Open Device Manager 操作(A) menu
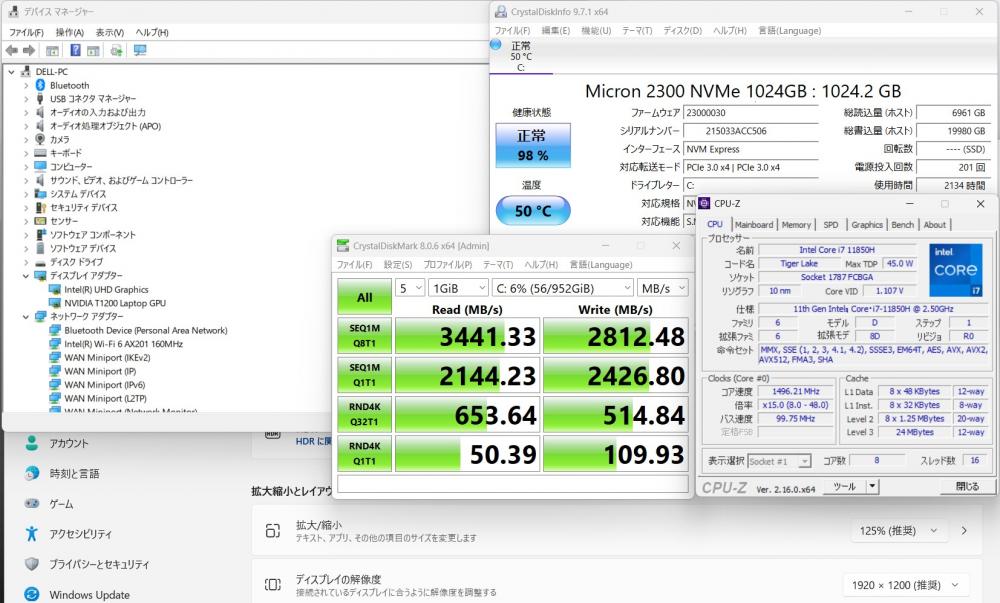This screenshot has height=603, width=1000. [70, 32]
